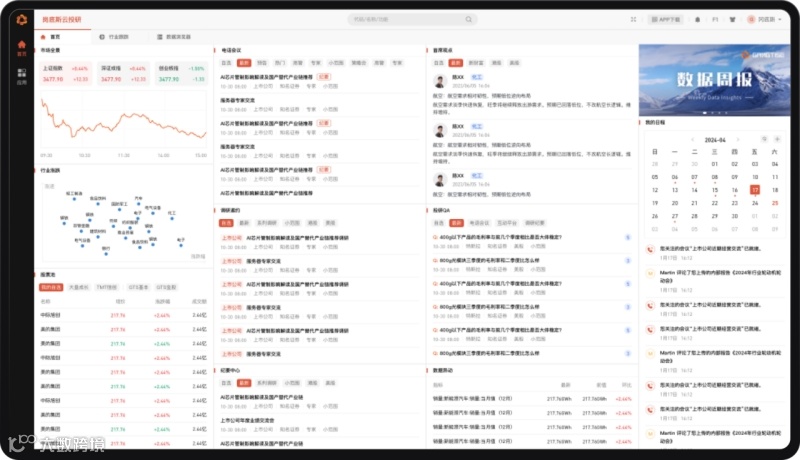Switch to the 数据浏览器 top tab
The width and height of the screenshot is (800, 460).
(174, 37)
